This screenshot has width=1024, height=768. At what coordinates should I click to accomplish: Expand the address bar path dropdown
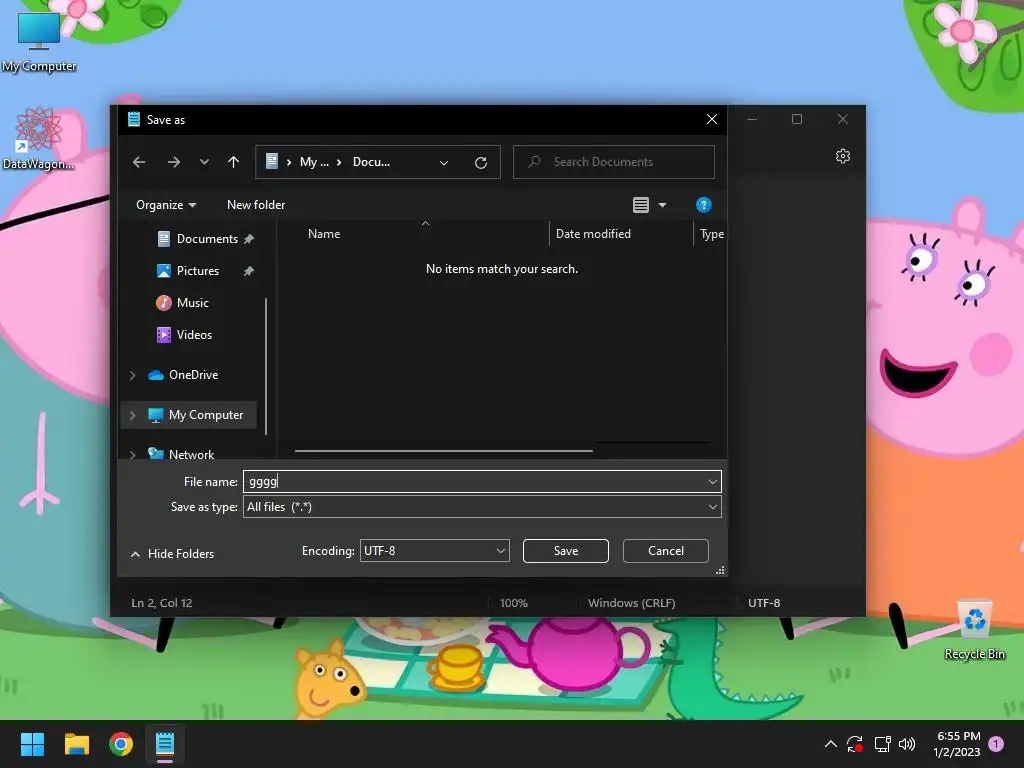coord(444,163)
